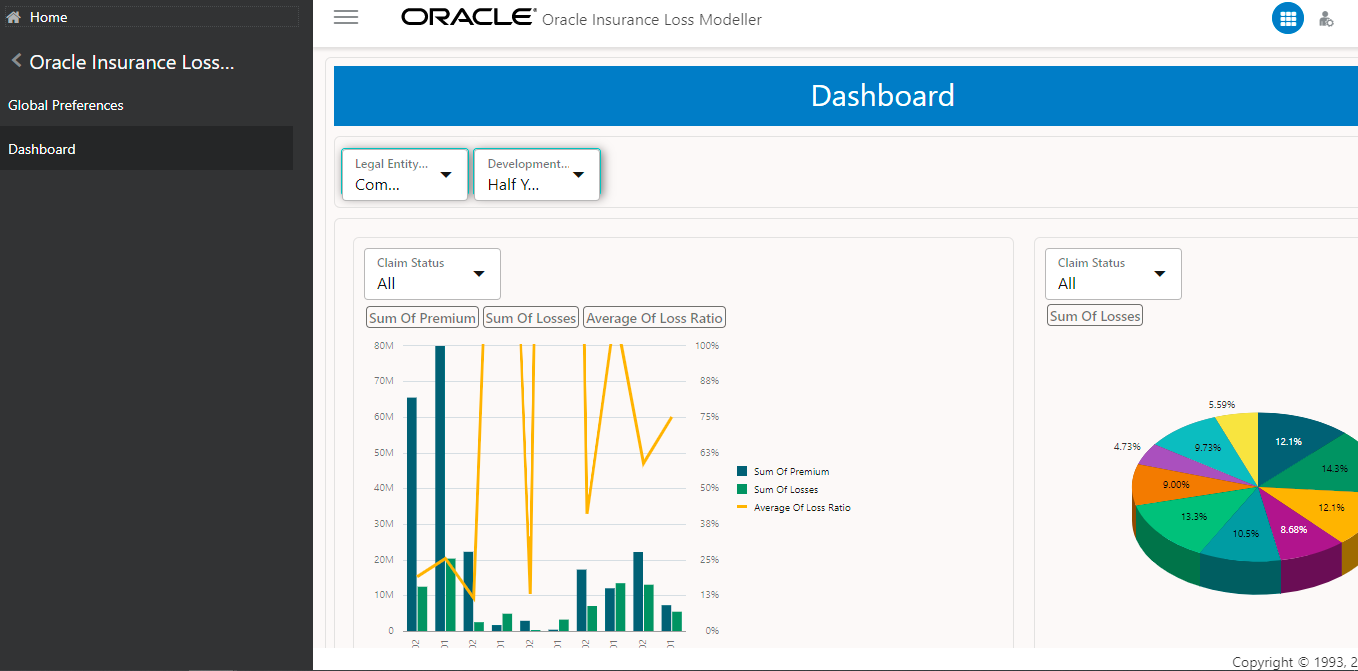Screen dimensions: 1358x671
Task: Click the pie slice labeled 9.73%
Action: [1207, 448]
